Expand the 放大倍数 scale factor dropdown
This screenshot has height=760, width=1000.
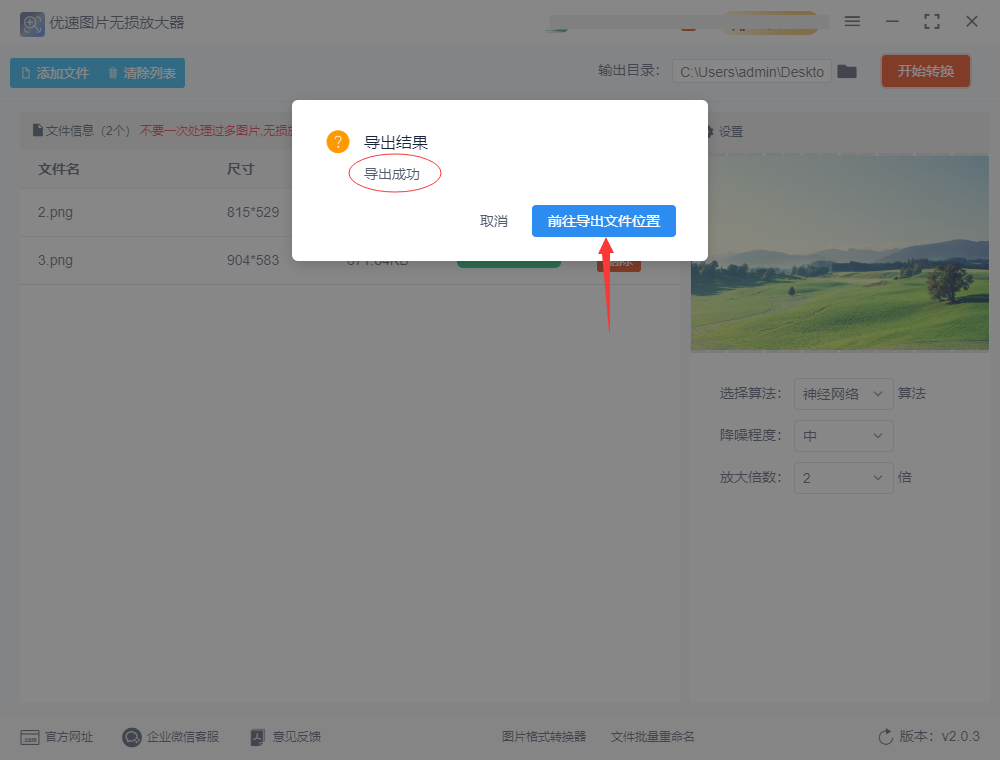[843, 478]
